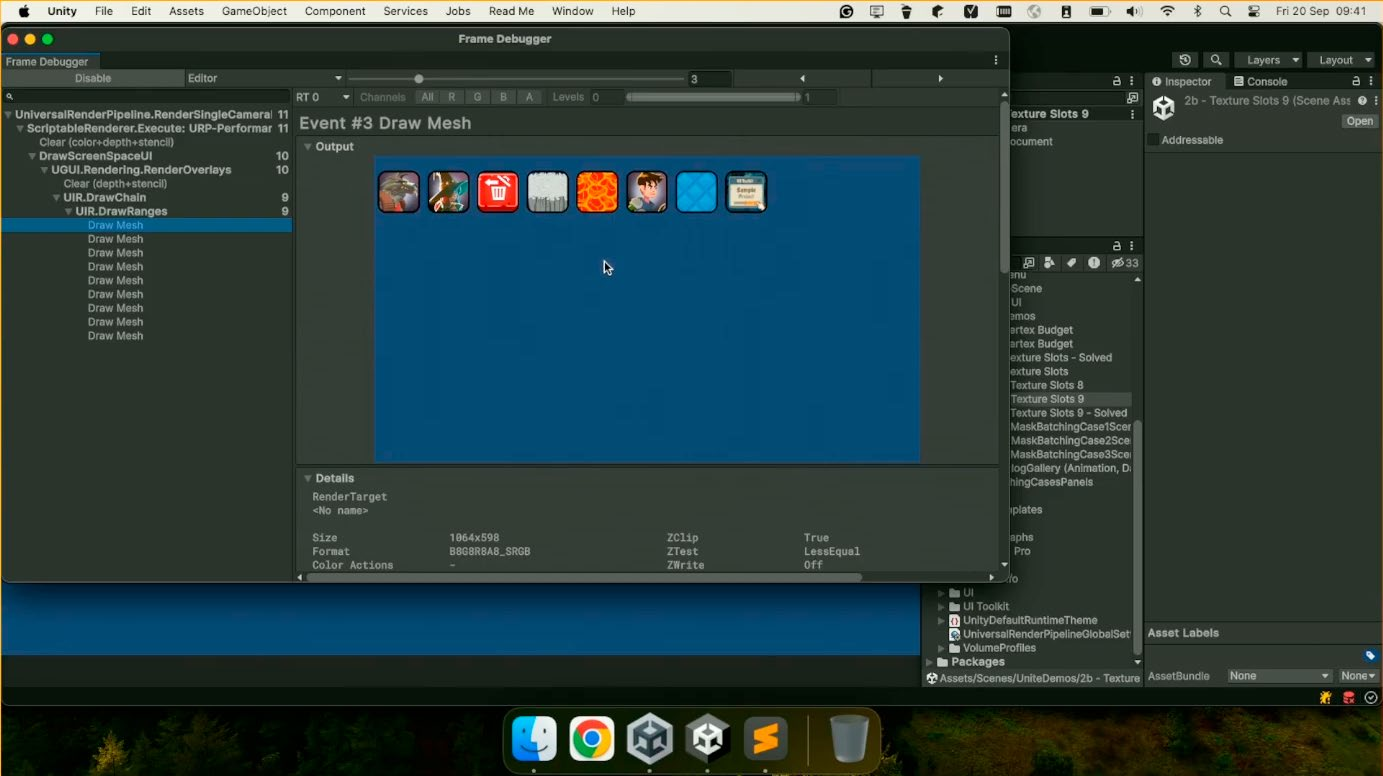Toggle the All channels button
Screen dimensions: 1383x776
(x=427, y=97)
